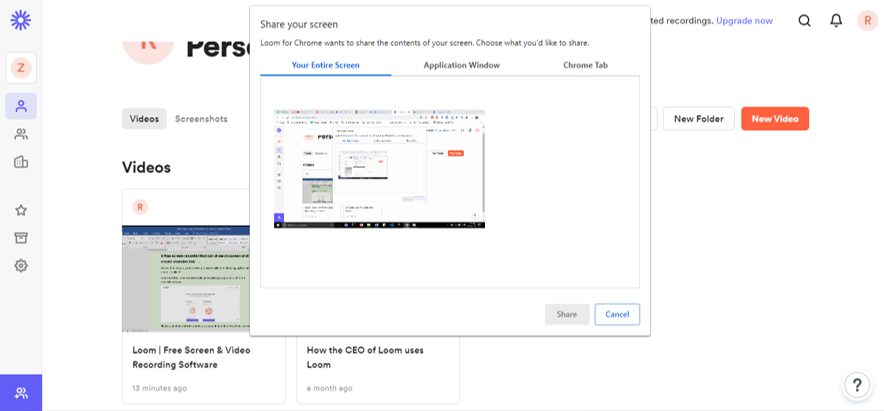Click the New Folder button
The width and height of the screenshot is (884, 411).
coord(699,119)
